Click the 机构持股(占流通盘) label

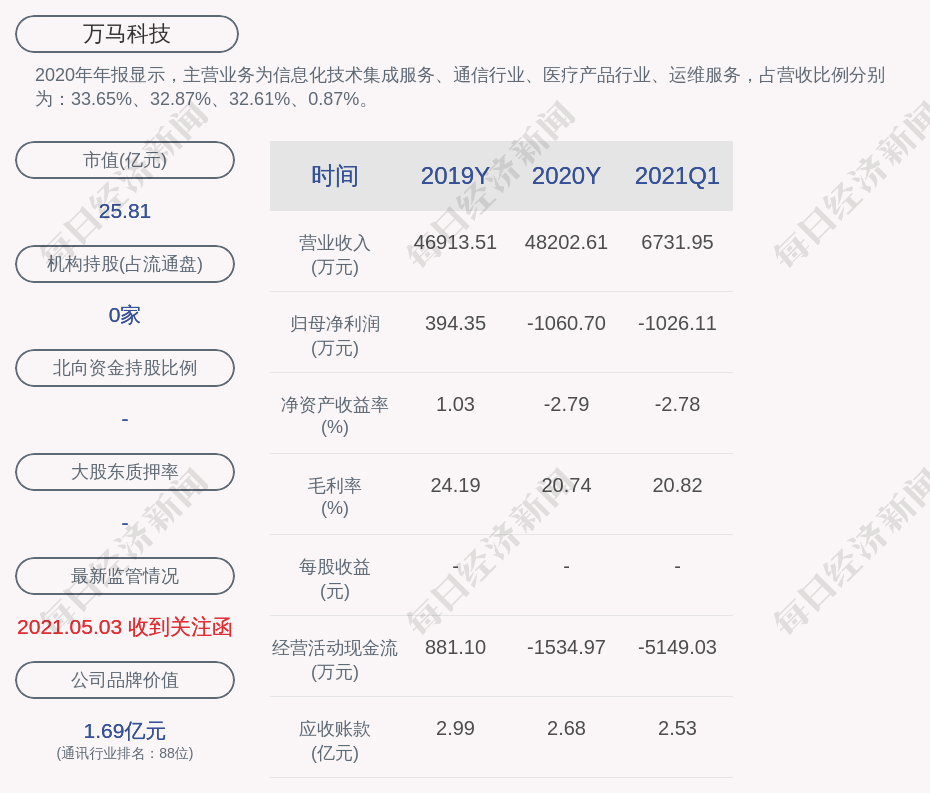click(124, 263)
